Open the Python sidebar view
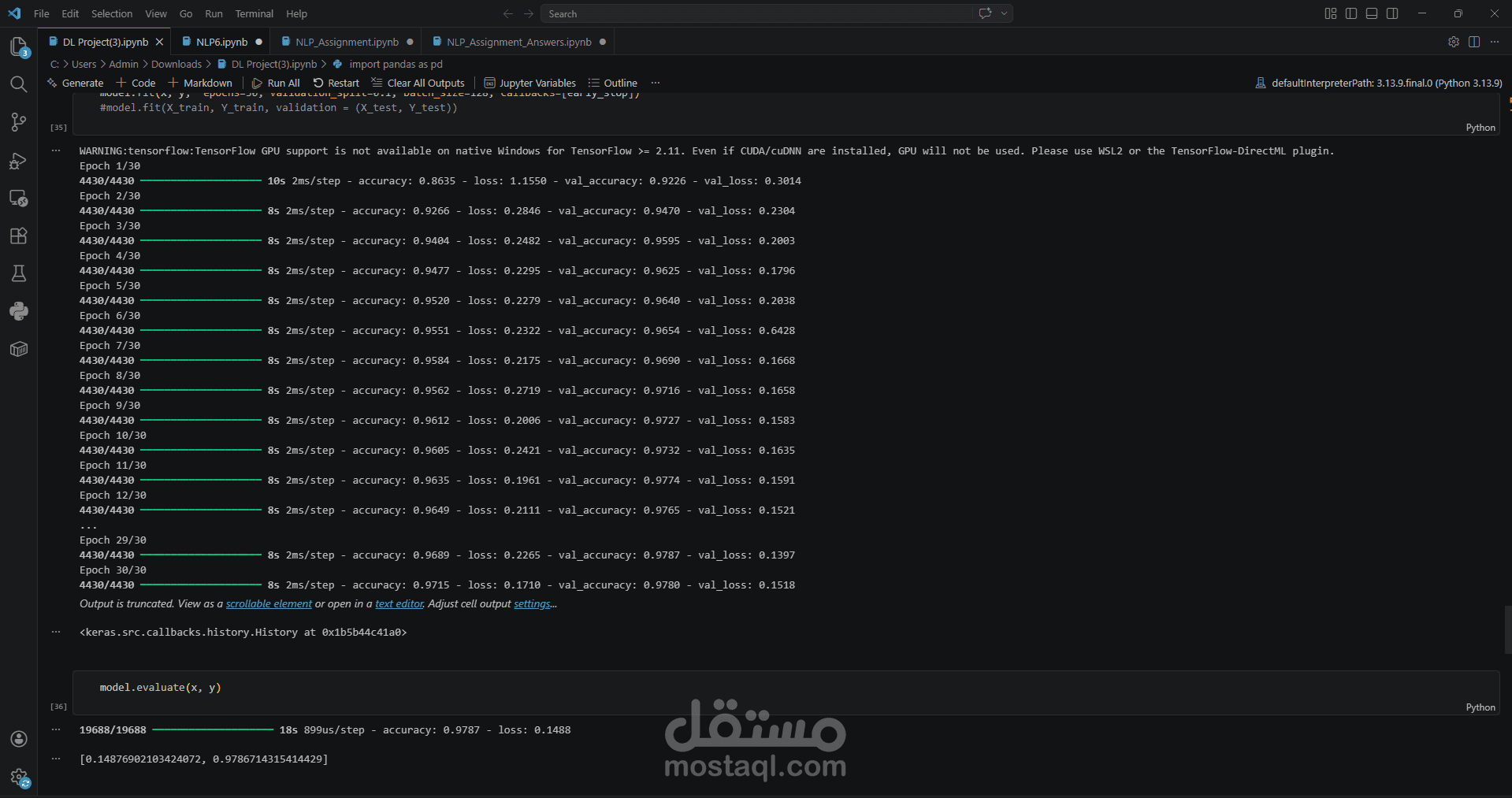Image resolution: width=1512 pixels, height=798 pixels. [19, 311]
